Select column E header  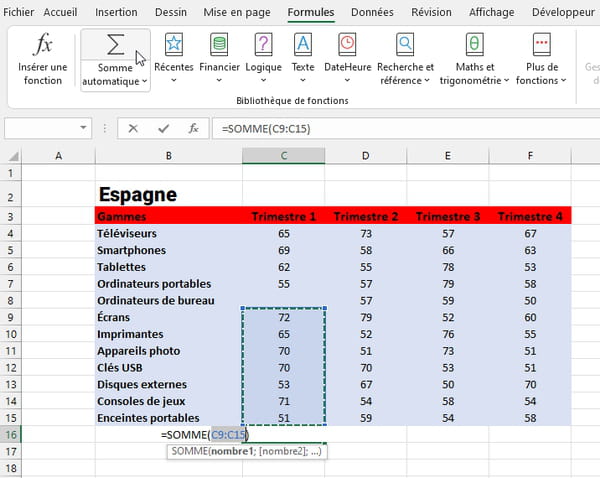click(x=448, y=156)
